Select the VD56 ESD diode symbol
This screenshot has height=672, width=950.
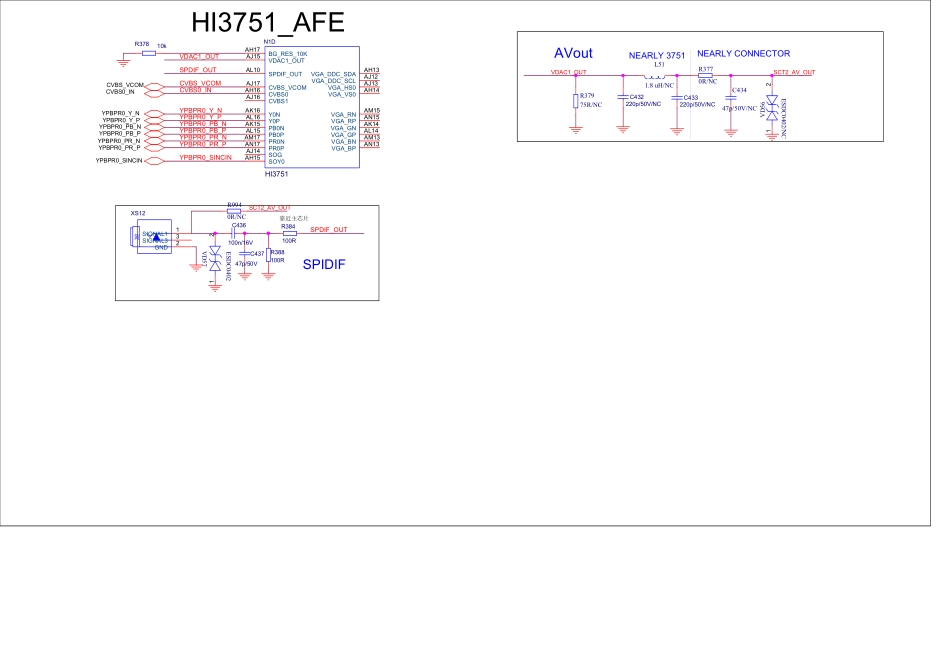(x=772, y=109)
